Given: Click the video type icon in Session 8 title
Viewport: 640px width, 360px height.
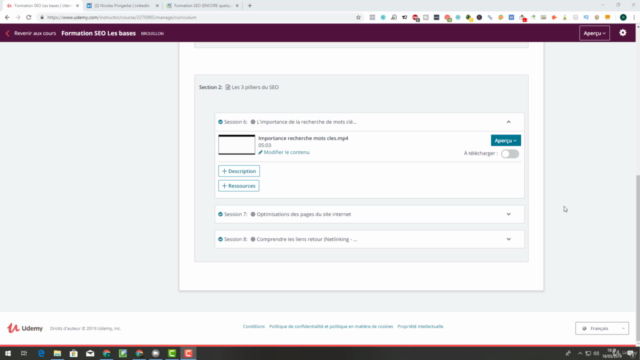Looking at the screenshot, I should [253, 239].
